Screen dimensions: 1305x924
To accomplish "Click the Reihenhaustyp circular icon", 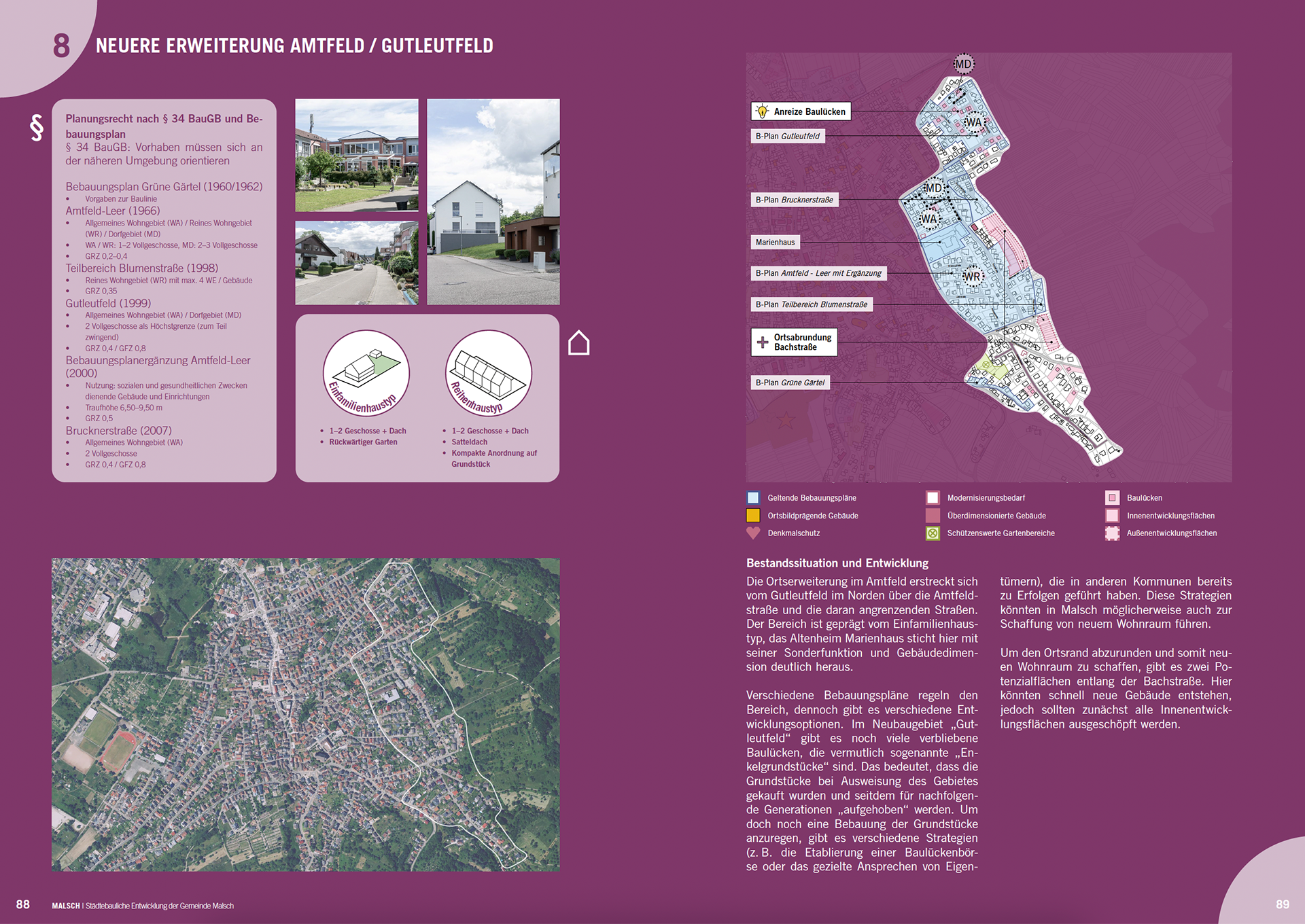I will (x=488, y=373).
